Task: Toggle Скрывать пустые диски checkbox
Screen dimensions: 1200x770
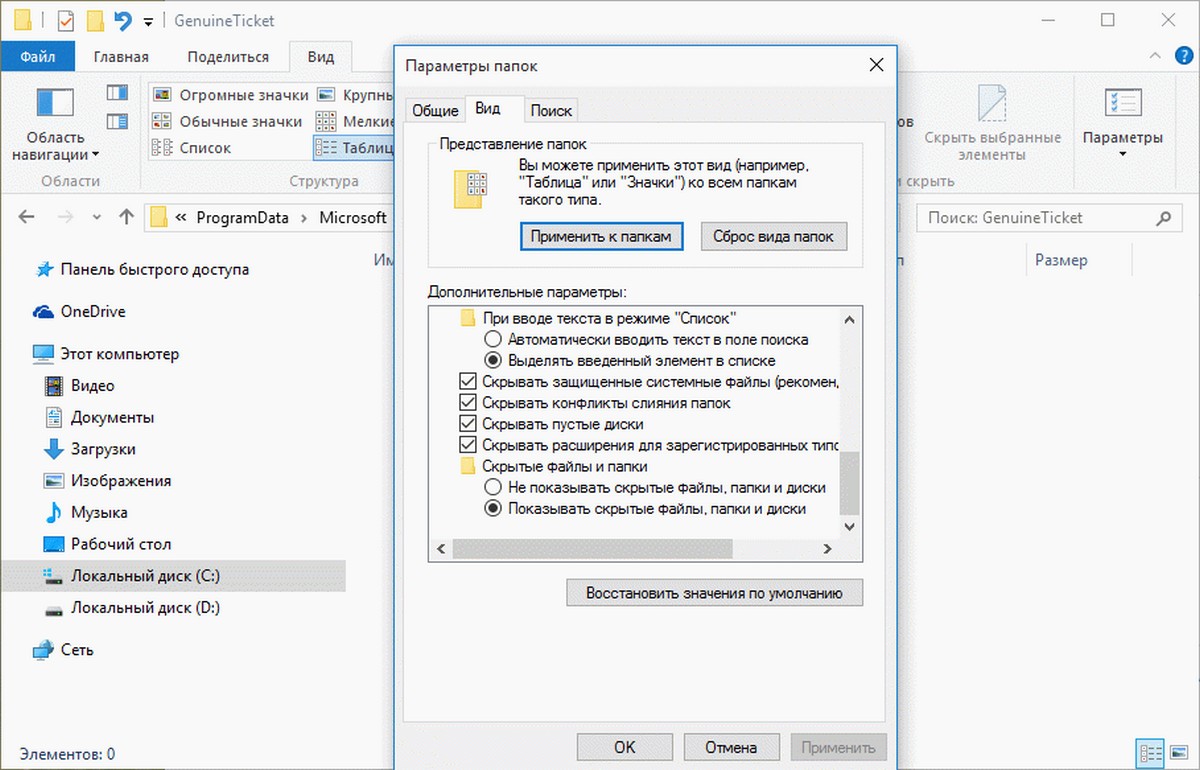Action: pyautogui.click(x=467, y=424)
